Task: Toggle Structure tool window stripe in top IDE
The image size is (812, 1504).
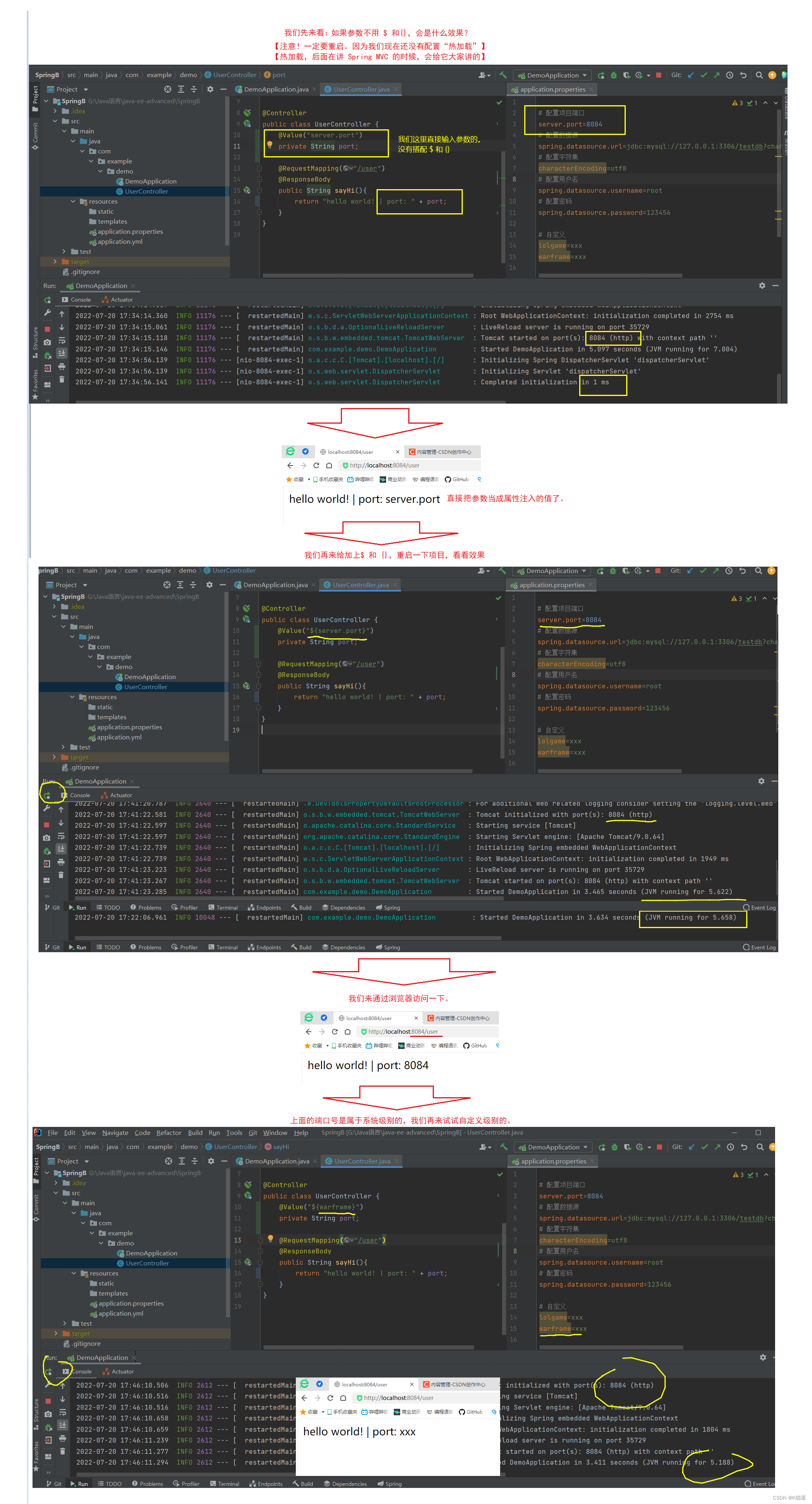Action: [35, 342]
